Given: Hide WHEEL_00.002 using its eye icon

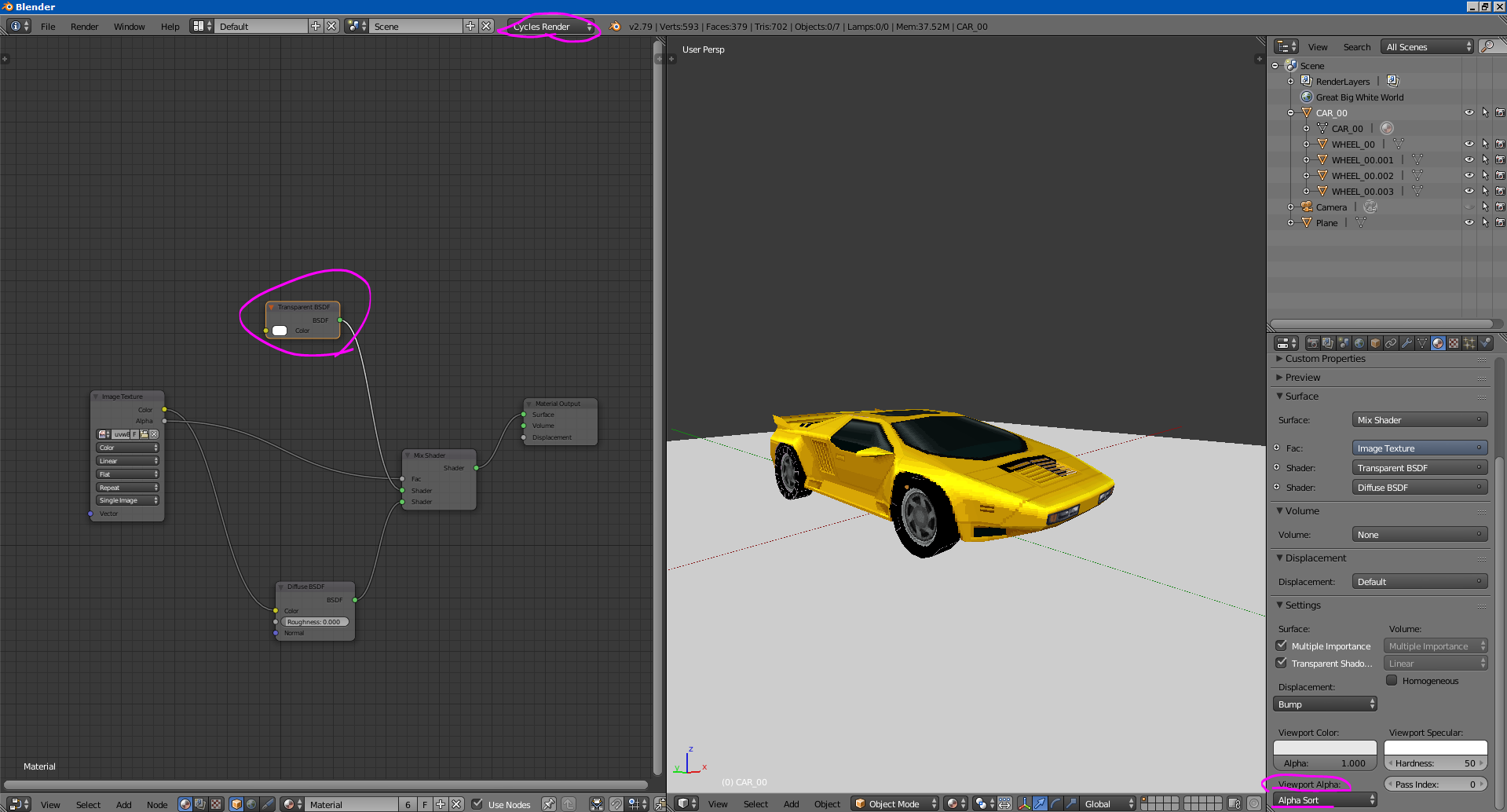Looking at the screenshot, I should (x=1469, y=175).
